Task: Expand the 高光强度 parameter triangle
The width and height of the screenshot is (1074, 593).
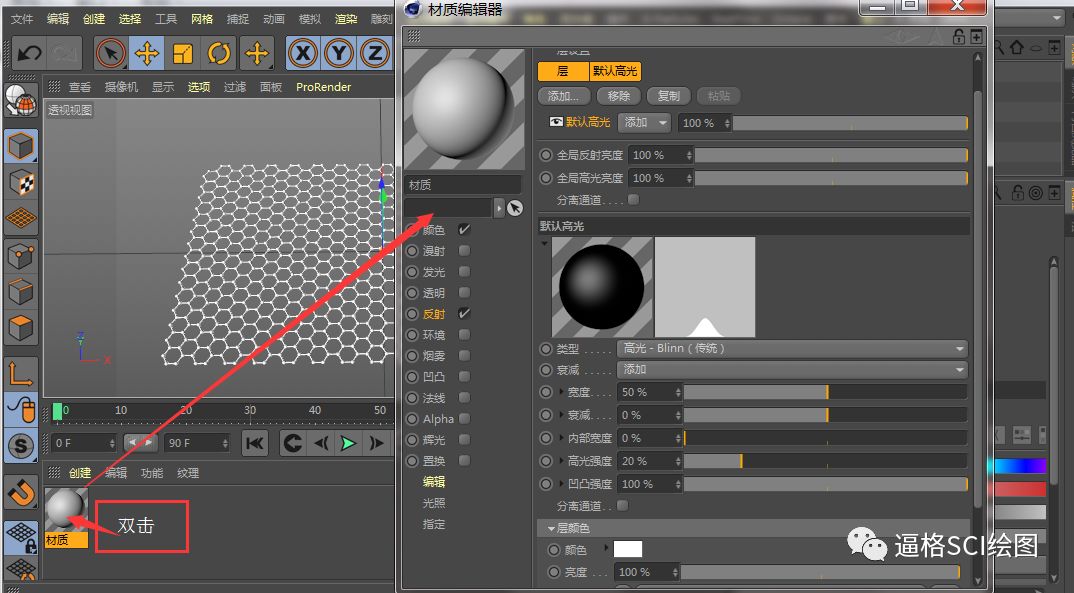Action: tap(562, 461)
